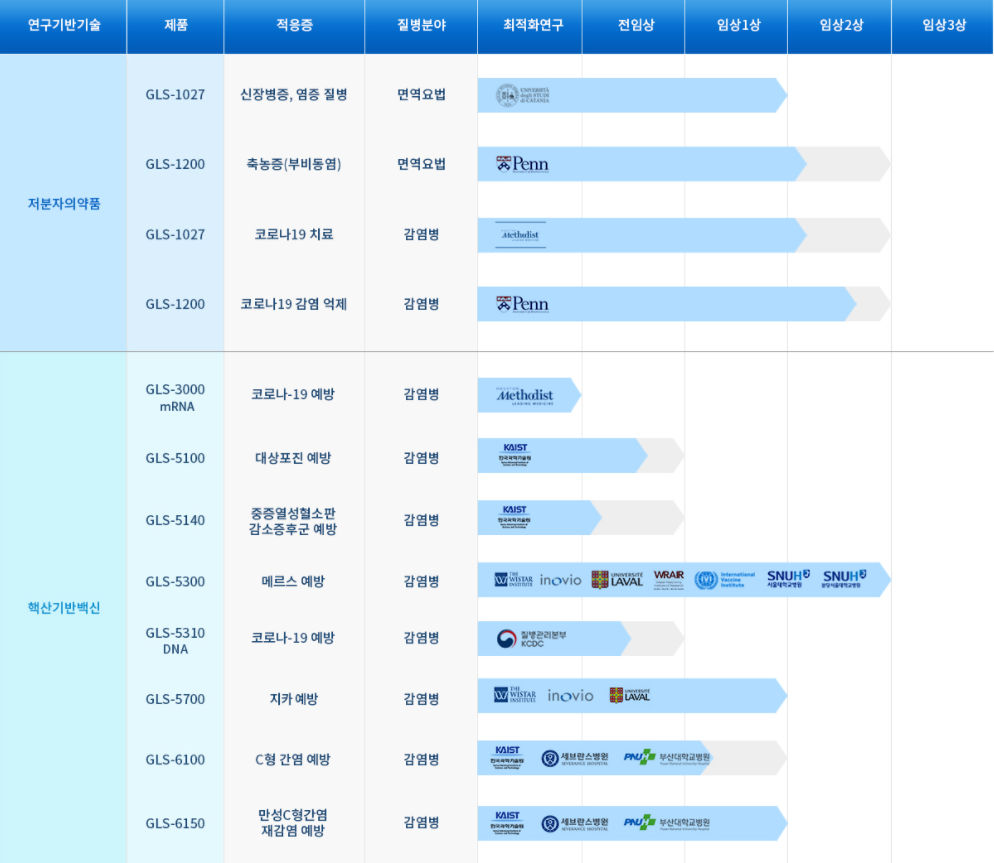994x863 pixels.
Task: Click GLS-1027 in 신장병증 row
Action: point(175,94)
